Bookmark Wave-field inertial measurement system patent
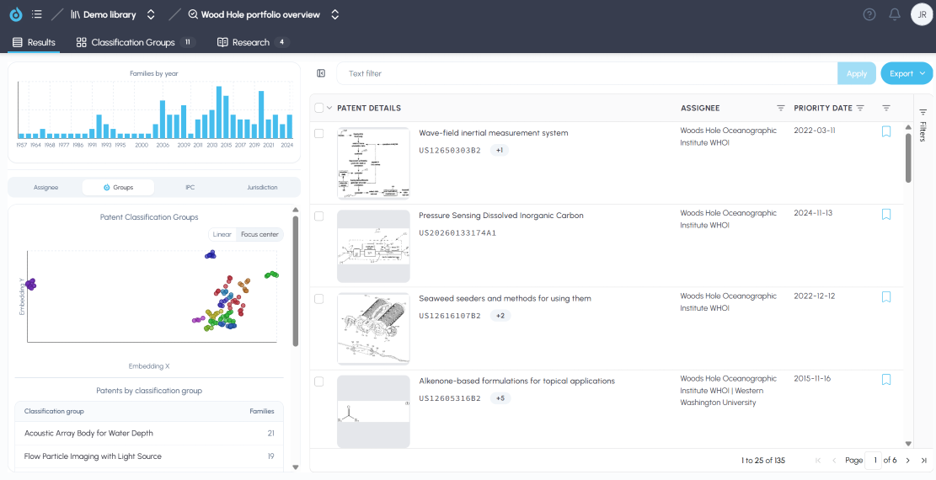The image size is (936, 480). point(886,132)
